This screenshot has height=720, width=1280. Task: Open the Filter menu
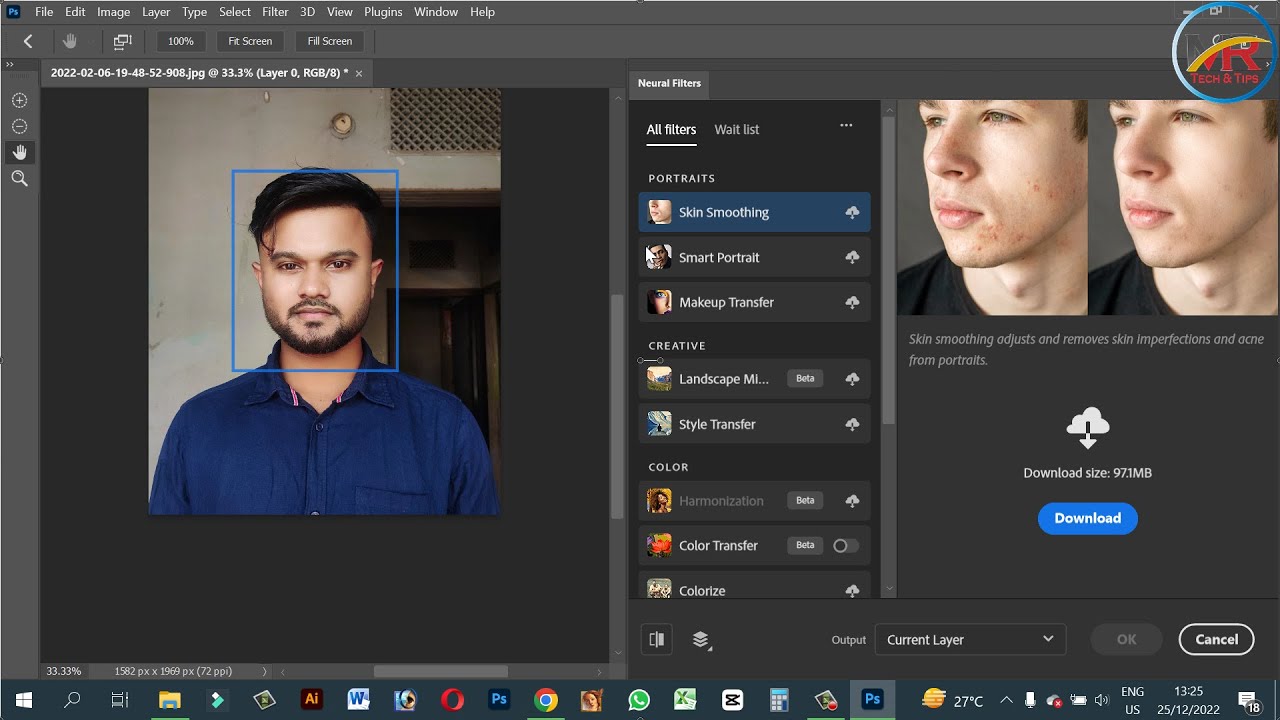[275, 12]
